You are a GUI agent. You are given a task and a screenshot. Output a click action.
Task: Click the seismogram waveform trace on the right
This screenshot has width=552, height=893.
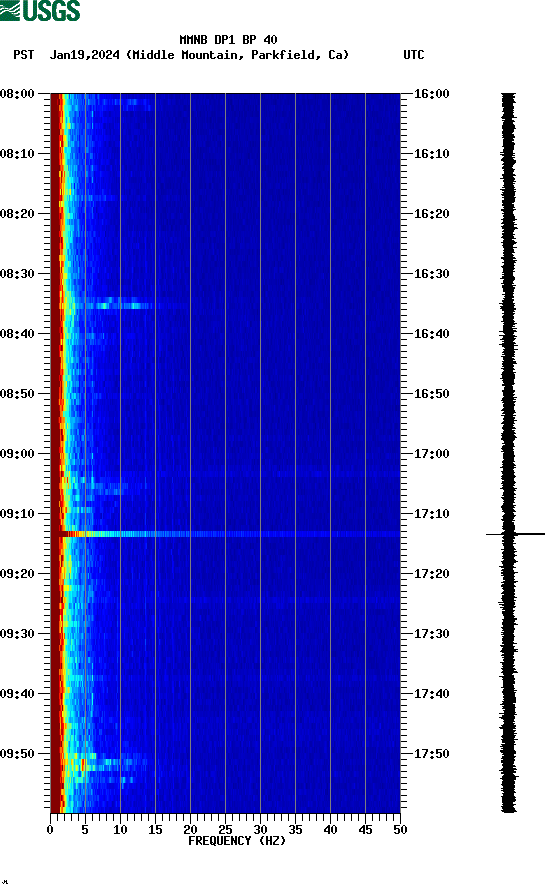coord(509,453)
